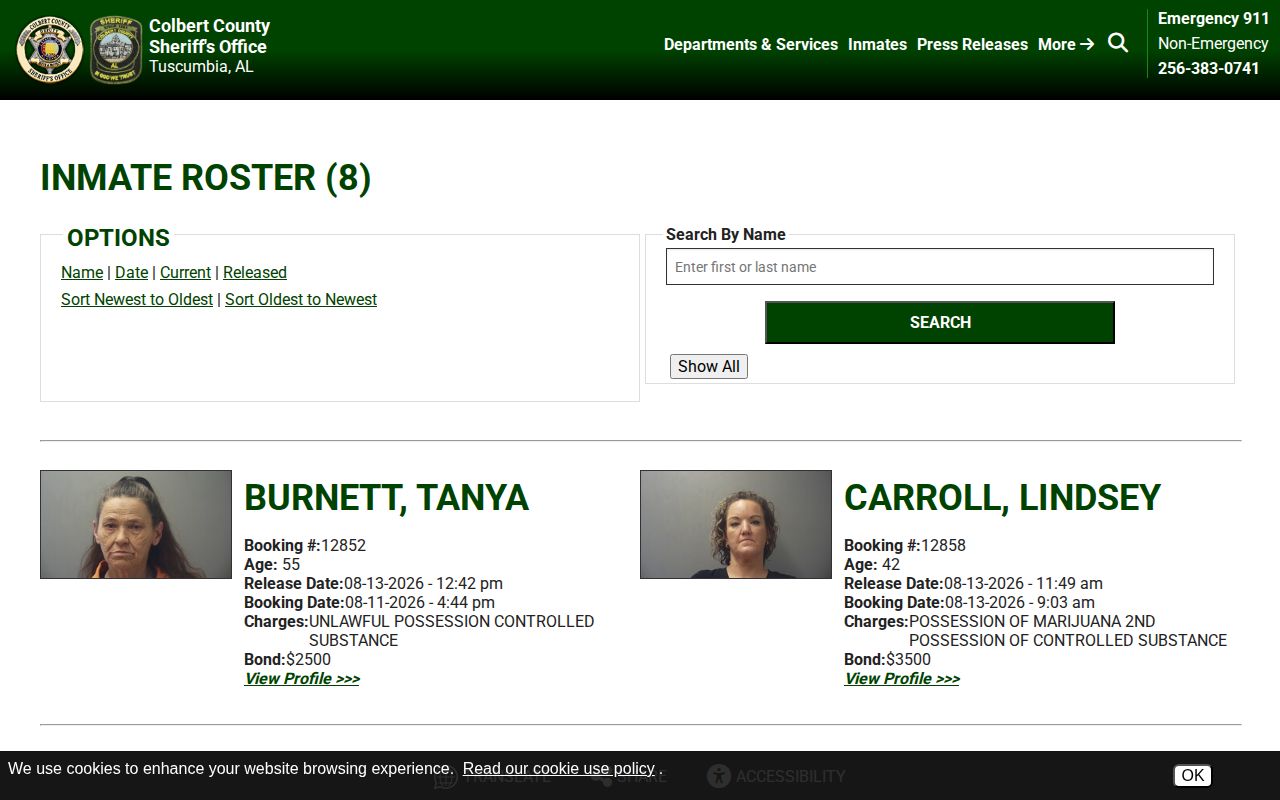
Task: Select booking number 12852 text
Action: tap(343, 545)
